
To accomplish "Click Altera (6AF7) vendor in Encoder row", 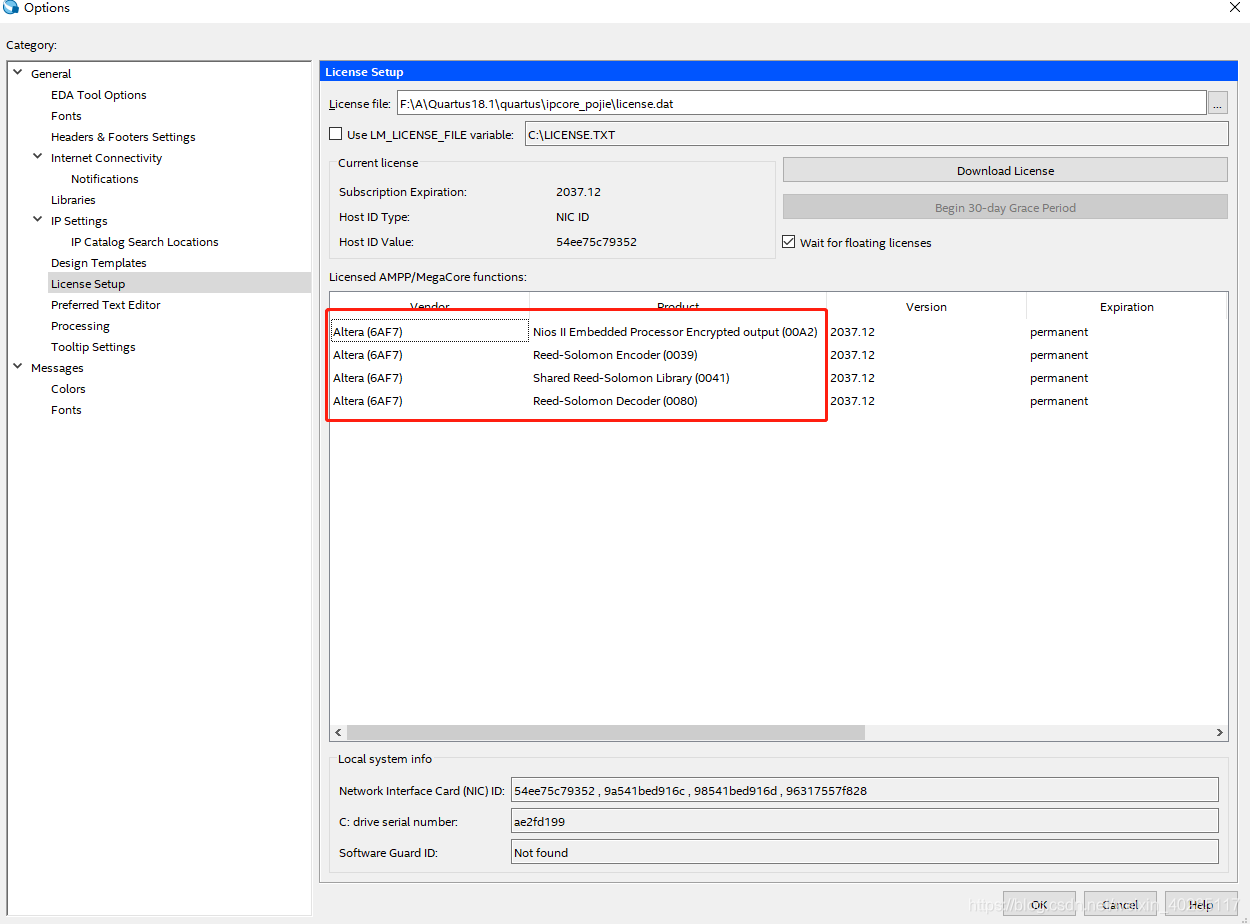I will tap(368, 355).
